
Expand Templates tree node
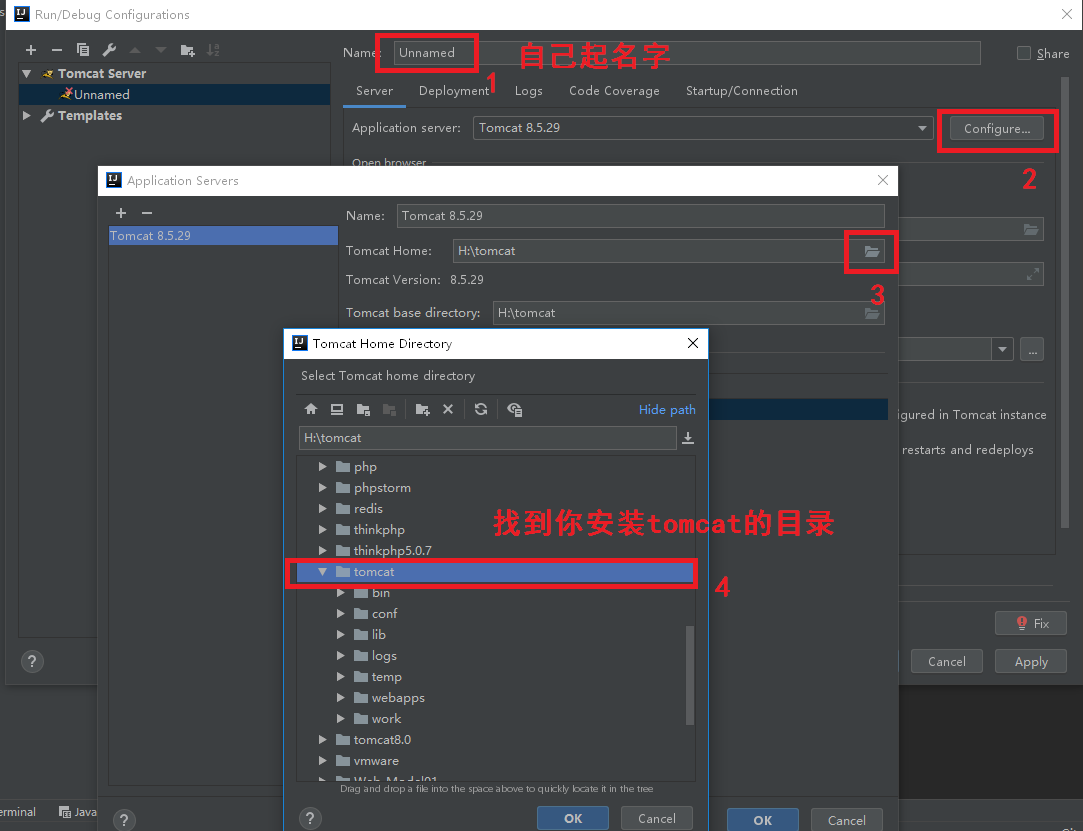coord(26,115)
